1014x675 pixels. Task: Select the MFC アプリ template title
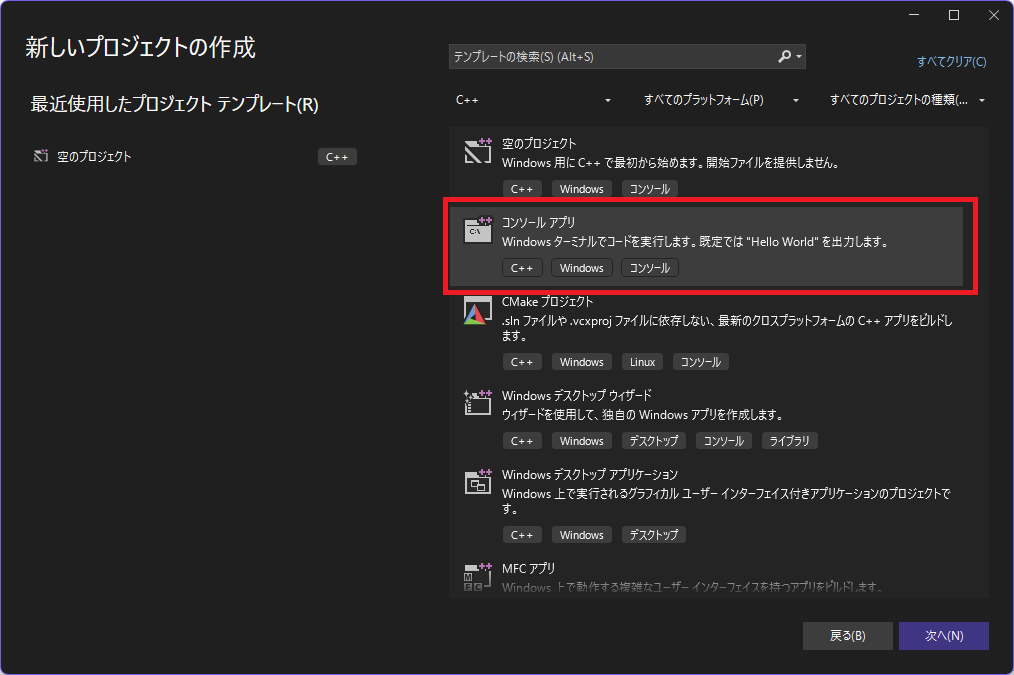click(528, 568)
